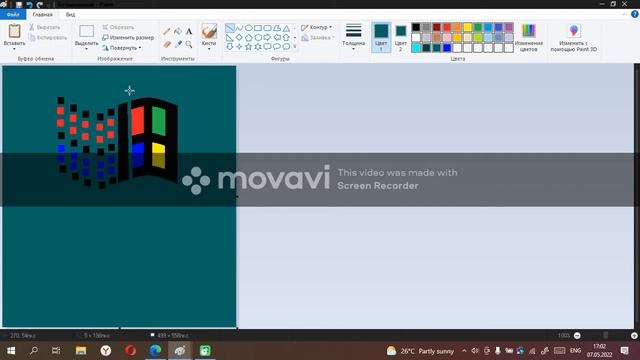Pick the black color swatch

click(416, 27)
